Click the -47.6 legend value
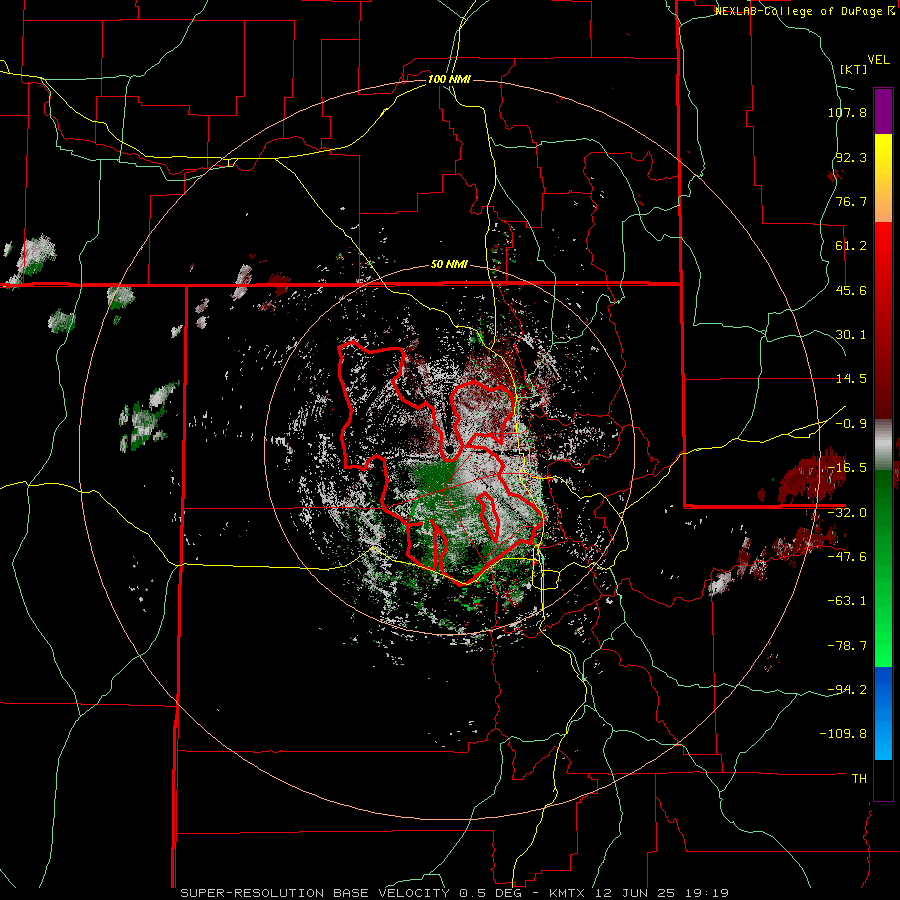This screenshot has height=900, width=900. click(847, 557)
